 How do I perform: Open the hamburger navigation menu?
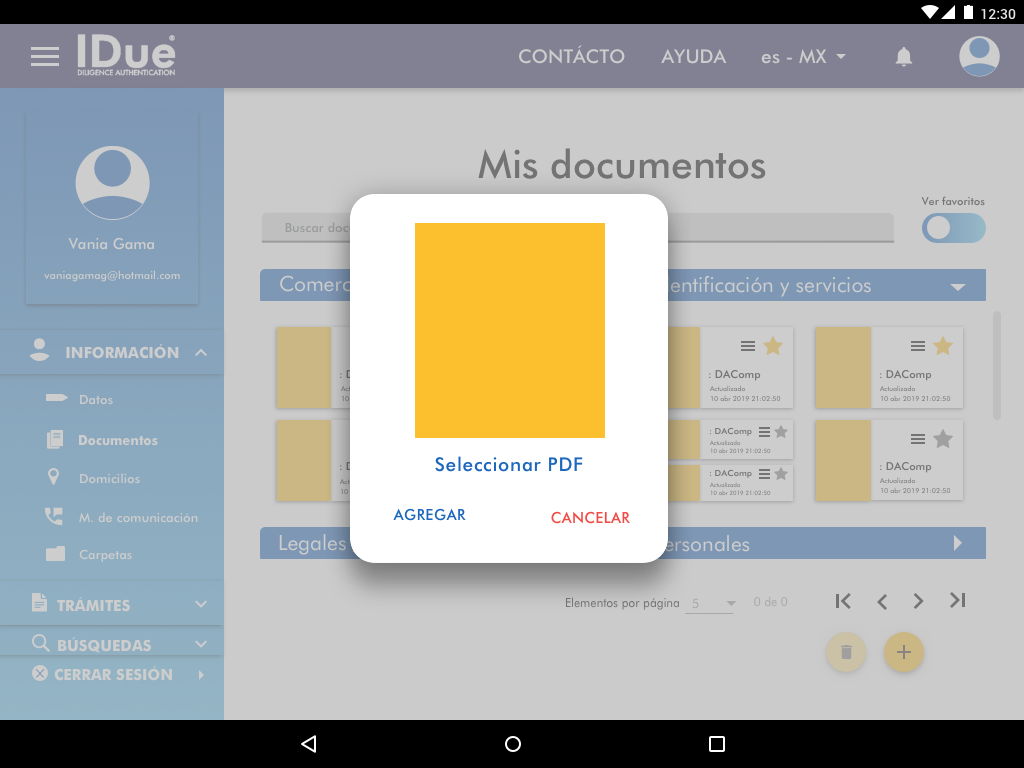click(45, 56)
